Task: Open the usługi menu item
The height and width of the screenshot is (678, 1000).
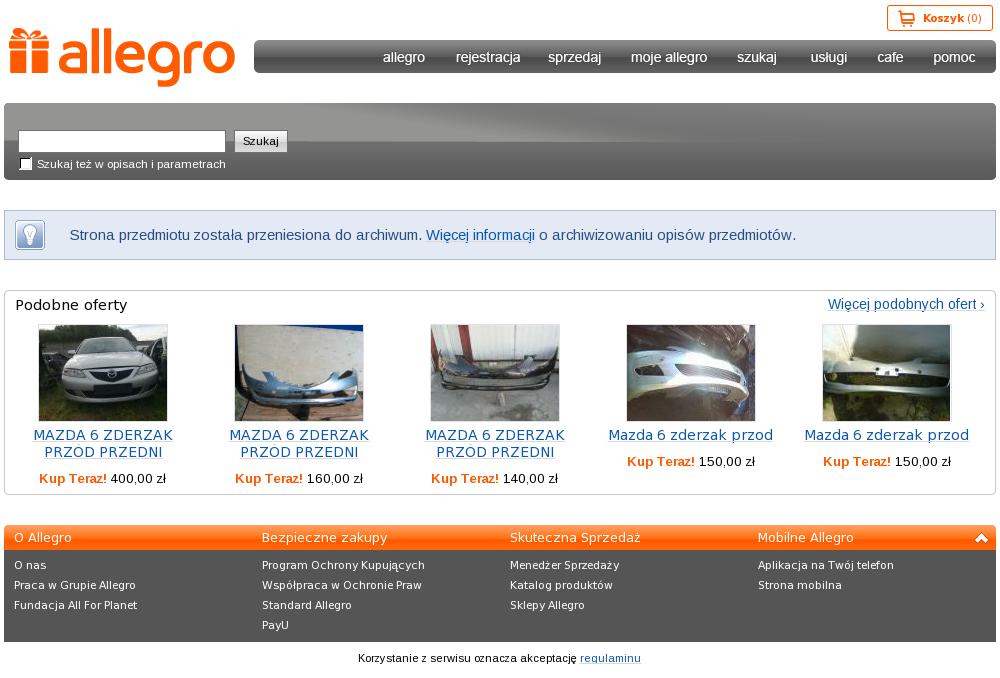Action: 828,57
